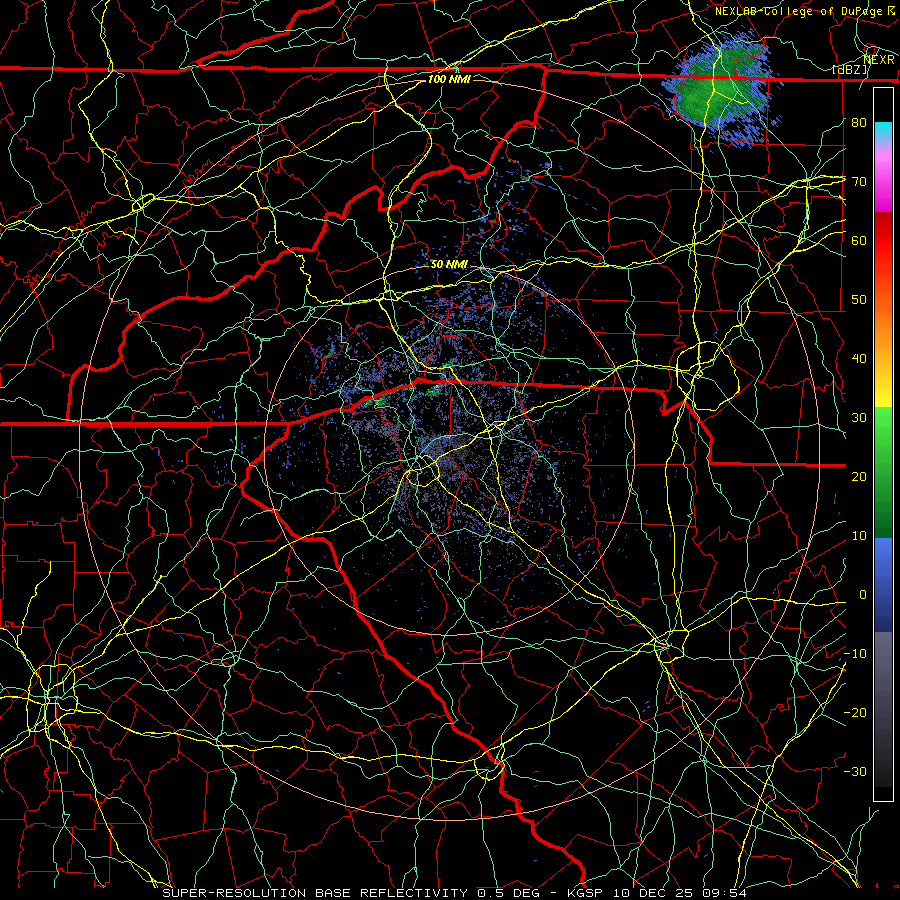
Task: Click the 30 dBZ scale label
Action: (x=859, y=418)
